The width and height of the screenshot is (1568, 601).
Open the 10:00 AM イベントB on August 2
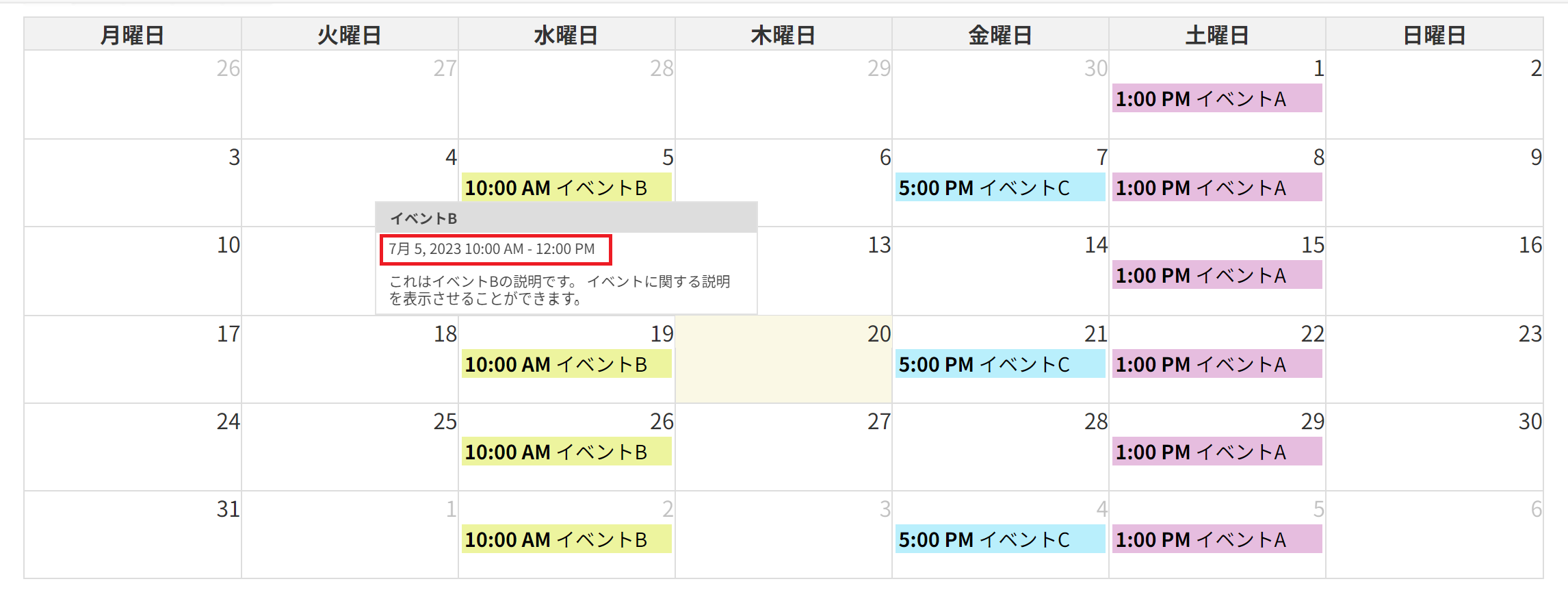pos(566,539)
